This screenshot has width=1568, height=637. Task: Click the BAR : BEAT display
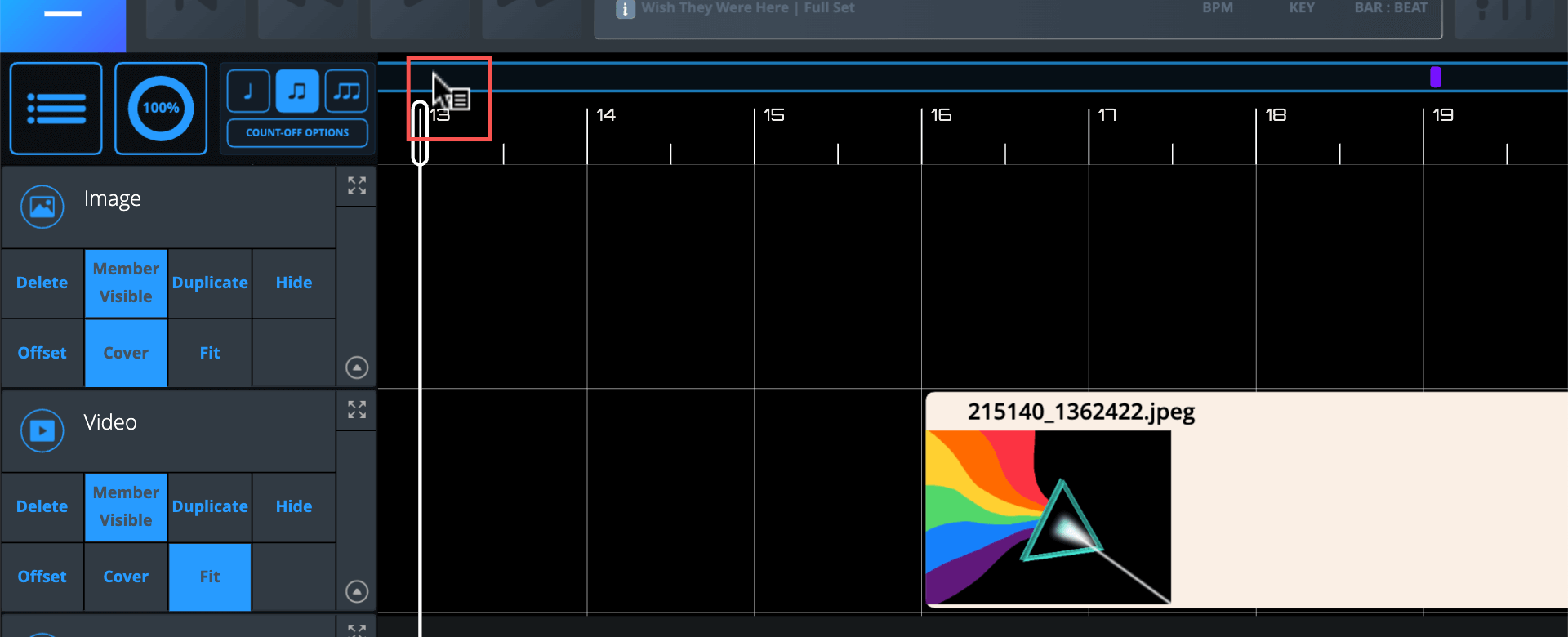[x=1391, y=7]
